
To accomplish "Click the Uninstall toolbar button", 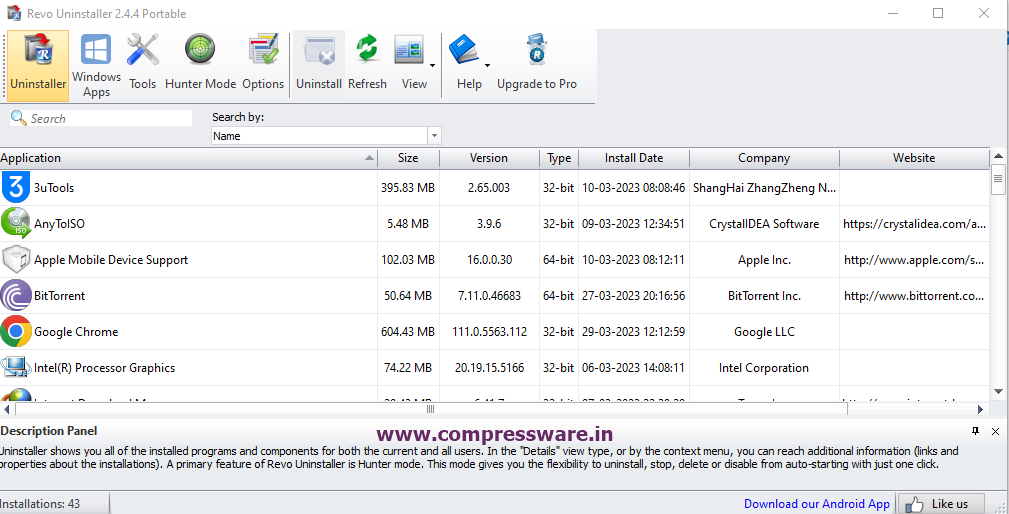I will point(319,66).
